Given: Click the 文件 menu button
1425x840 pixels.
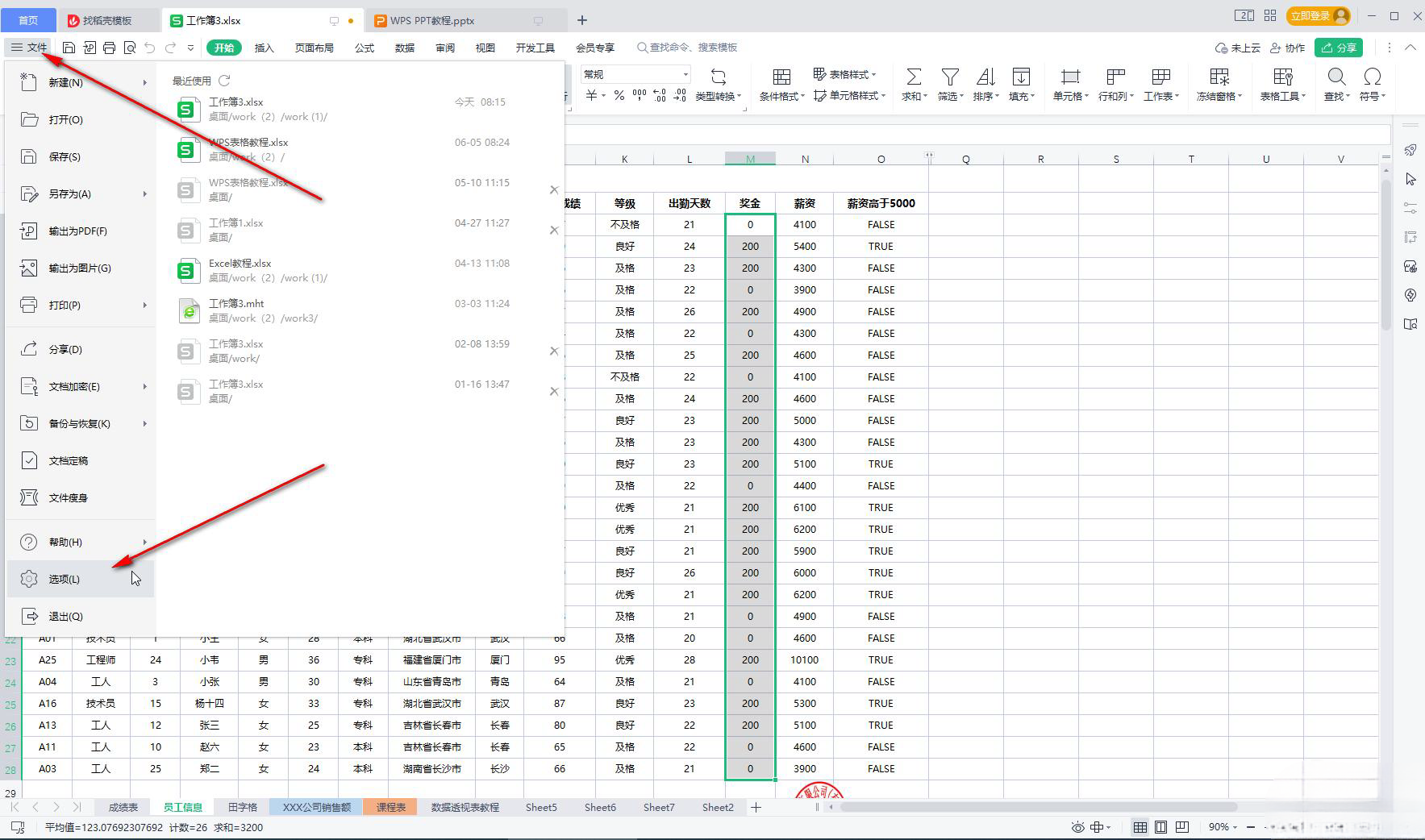Looking at the screenshot, I should click(28, 48).
